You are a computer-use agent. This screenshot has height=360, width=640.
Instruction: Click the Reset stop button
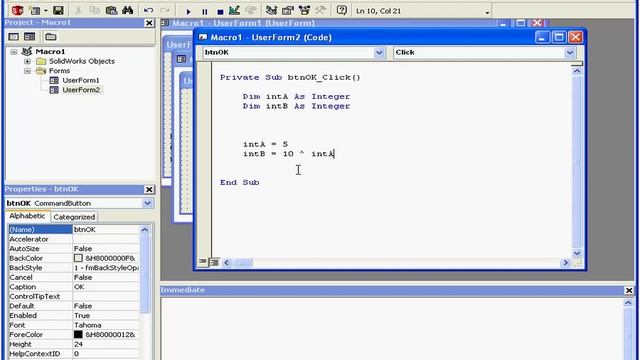pos(220,11)
